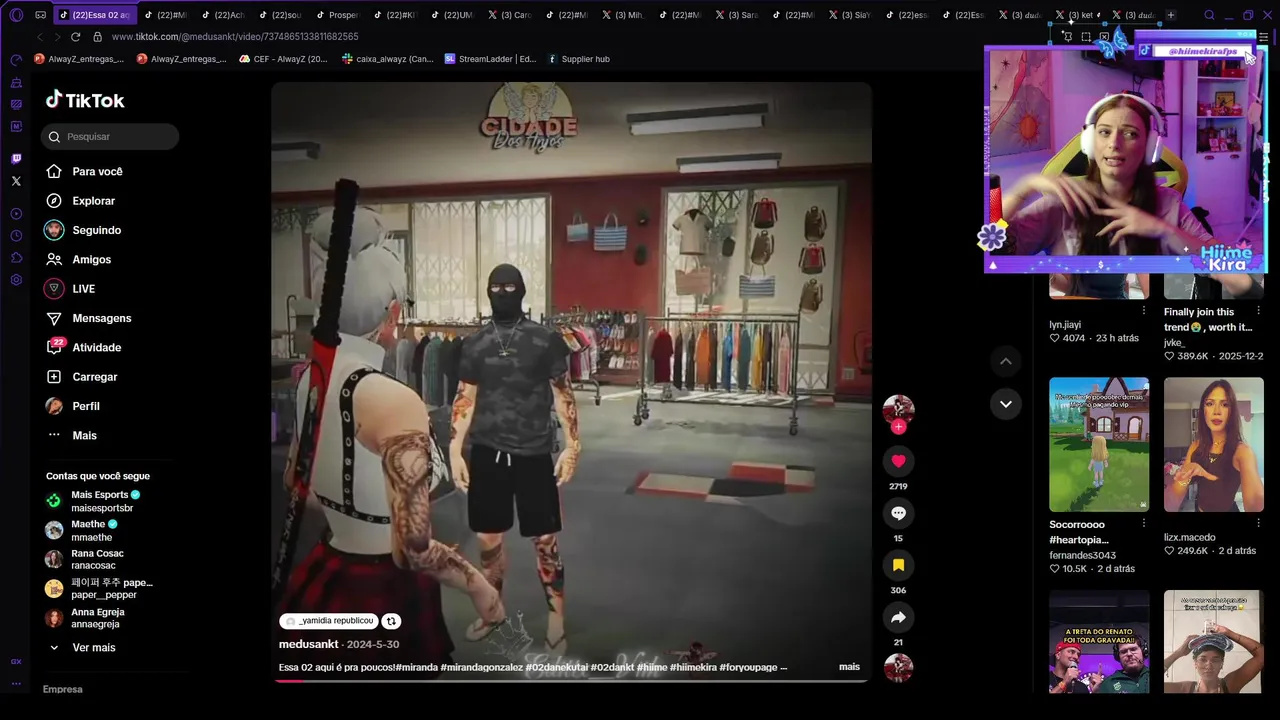Viewport: 1280px width, 720px height.
Task: Open a new browser tab
Action: 1171,15
